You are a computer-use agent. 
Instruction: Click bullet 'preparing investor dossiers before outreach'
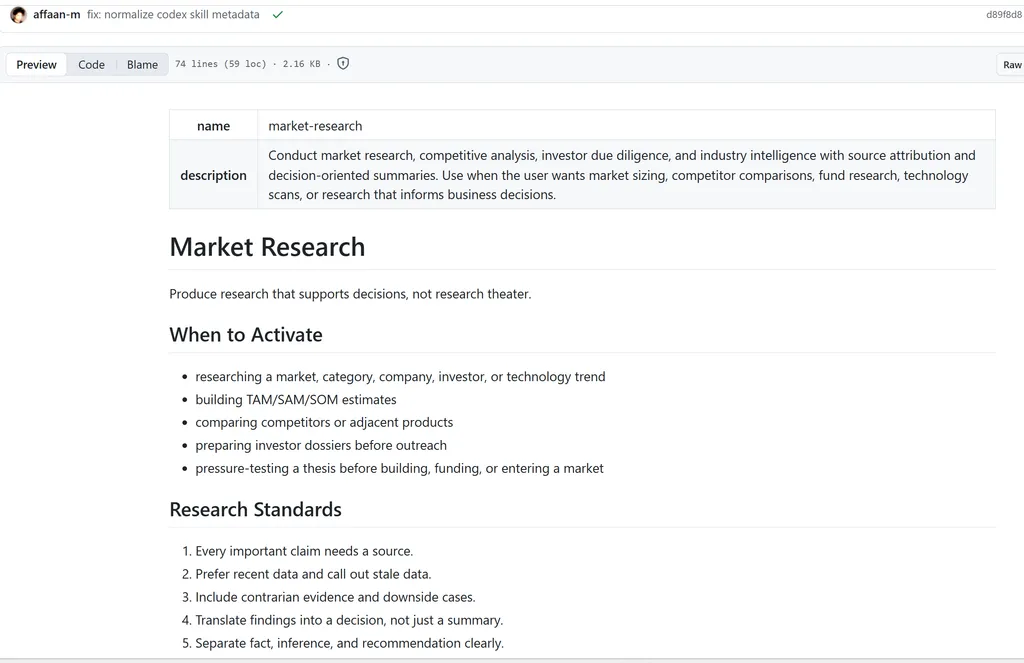[321, 445]
